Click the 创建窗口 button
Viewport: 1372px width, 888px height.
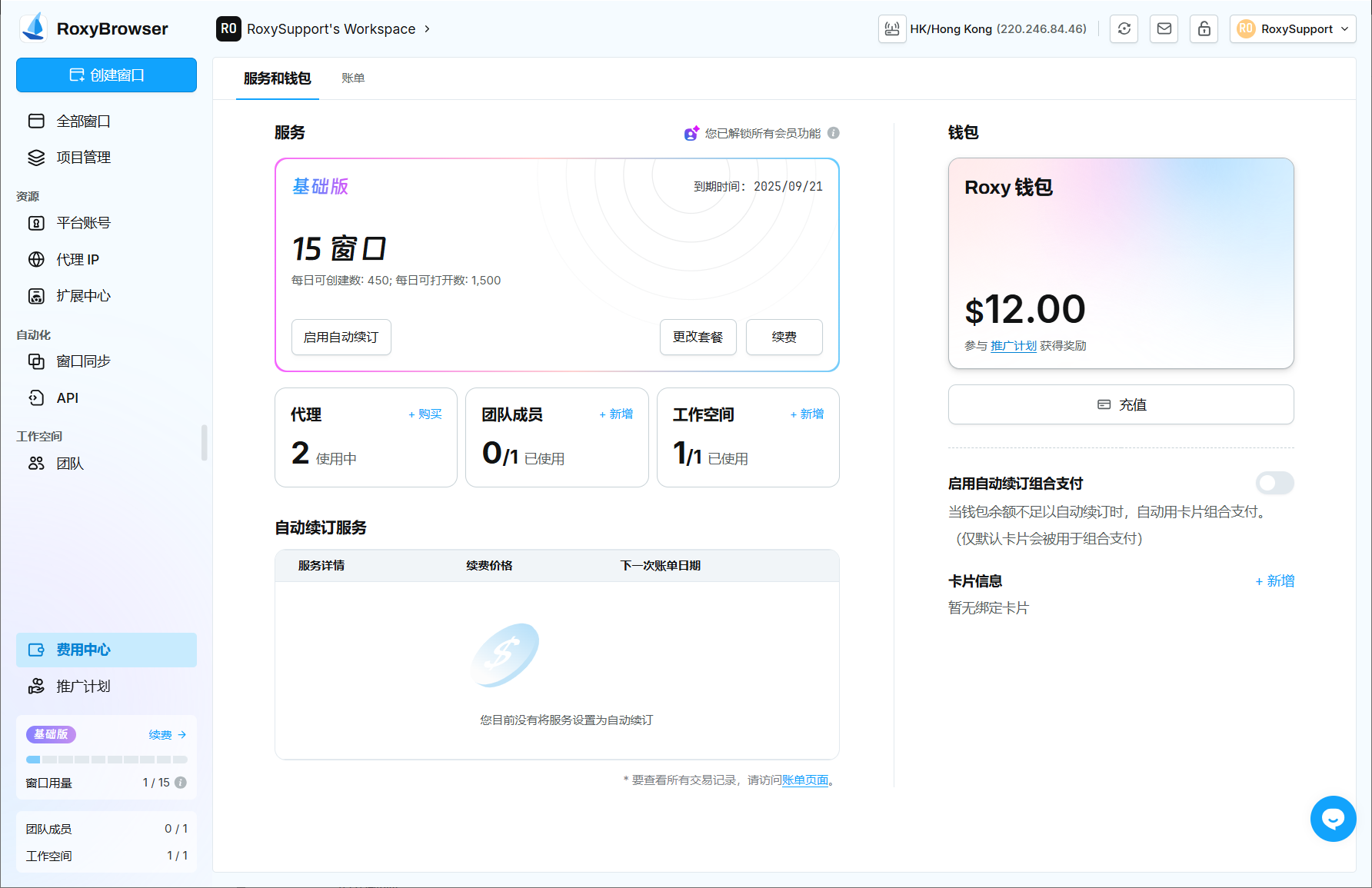[x=106, y=75]
